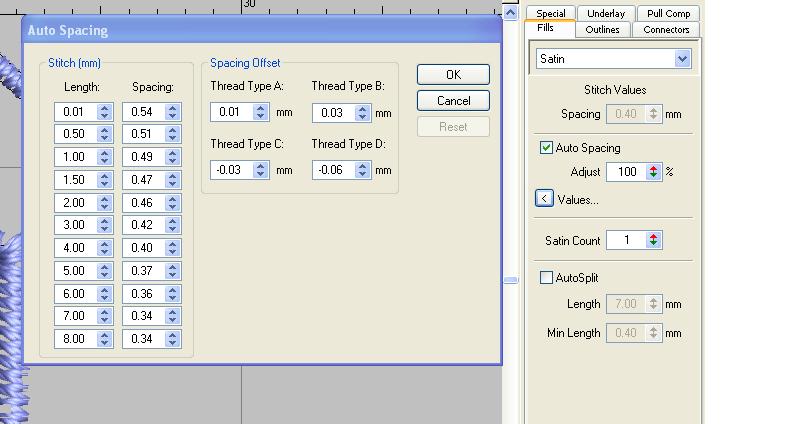Image resolution: width=800 pixels, height=424 pixels.
Task: Open the Pull Comp tab
Action: pos(667,13)
